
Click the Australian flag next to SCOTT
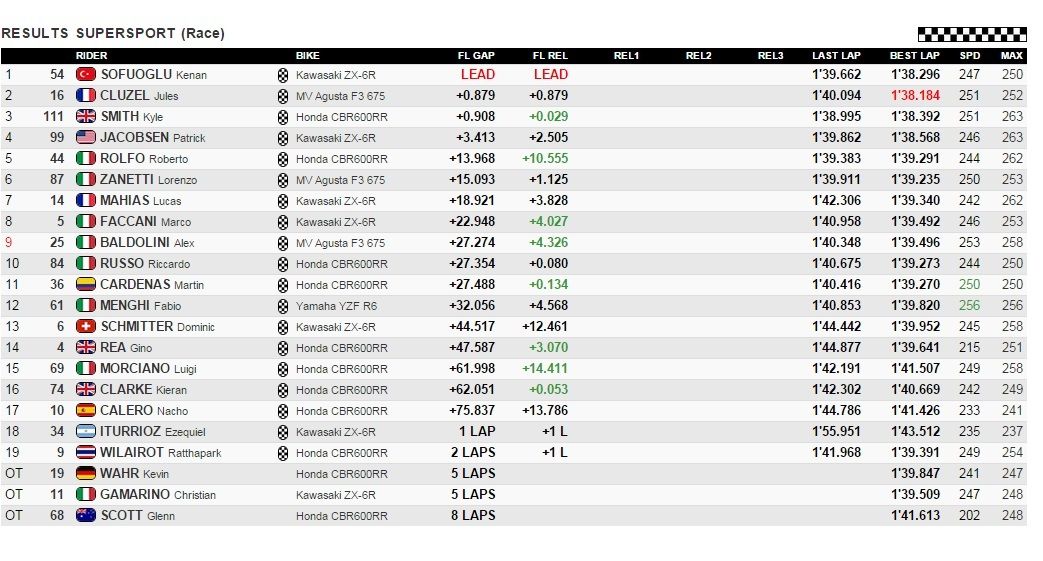(86, 516)
